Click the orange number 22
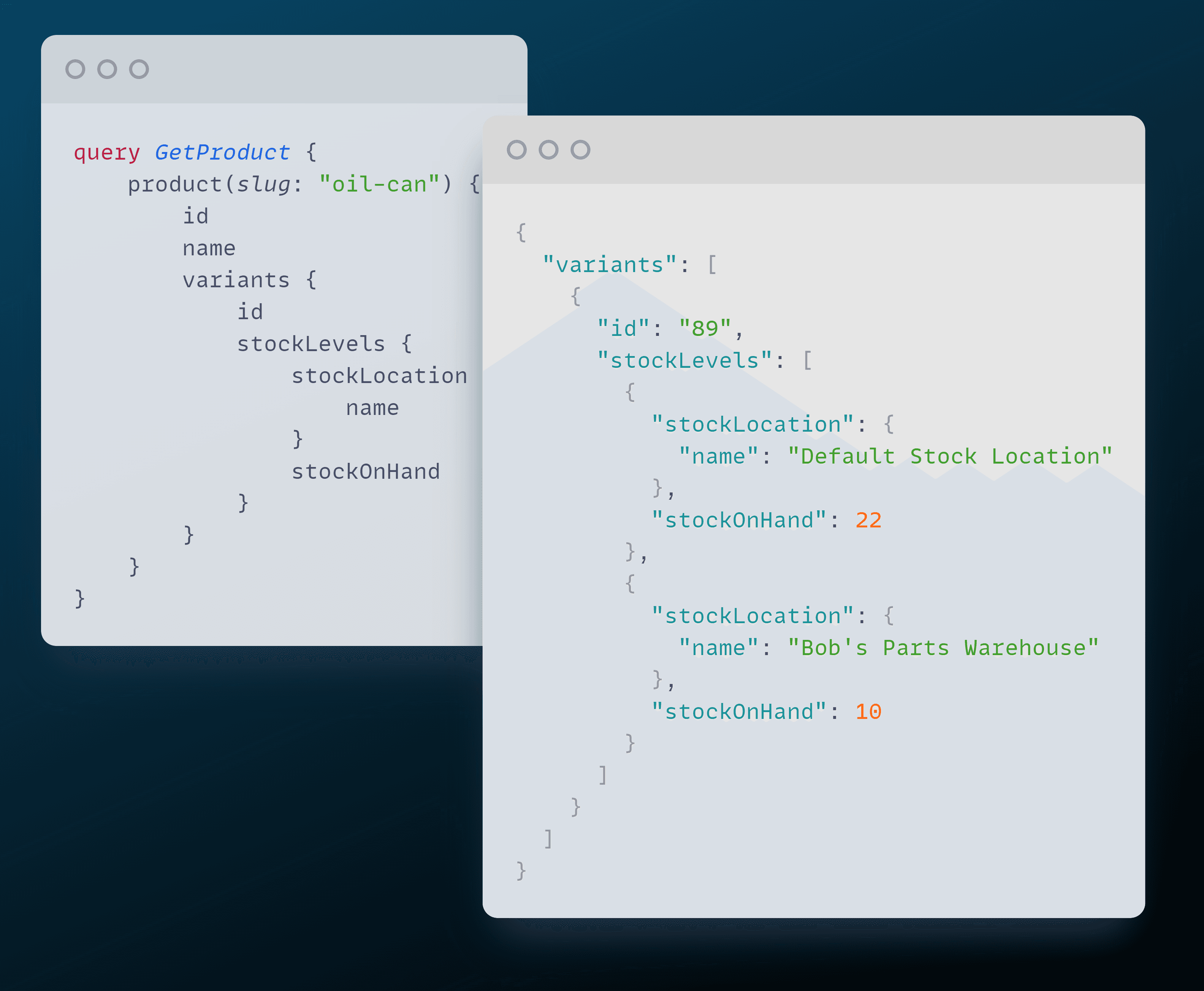 click(868, 521)
